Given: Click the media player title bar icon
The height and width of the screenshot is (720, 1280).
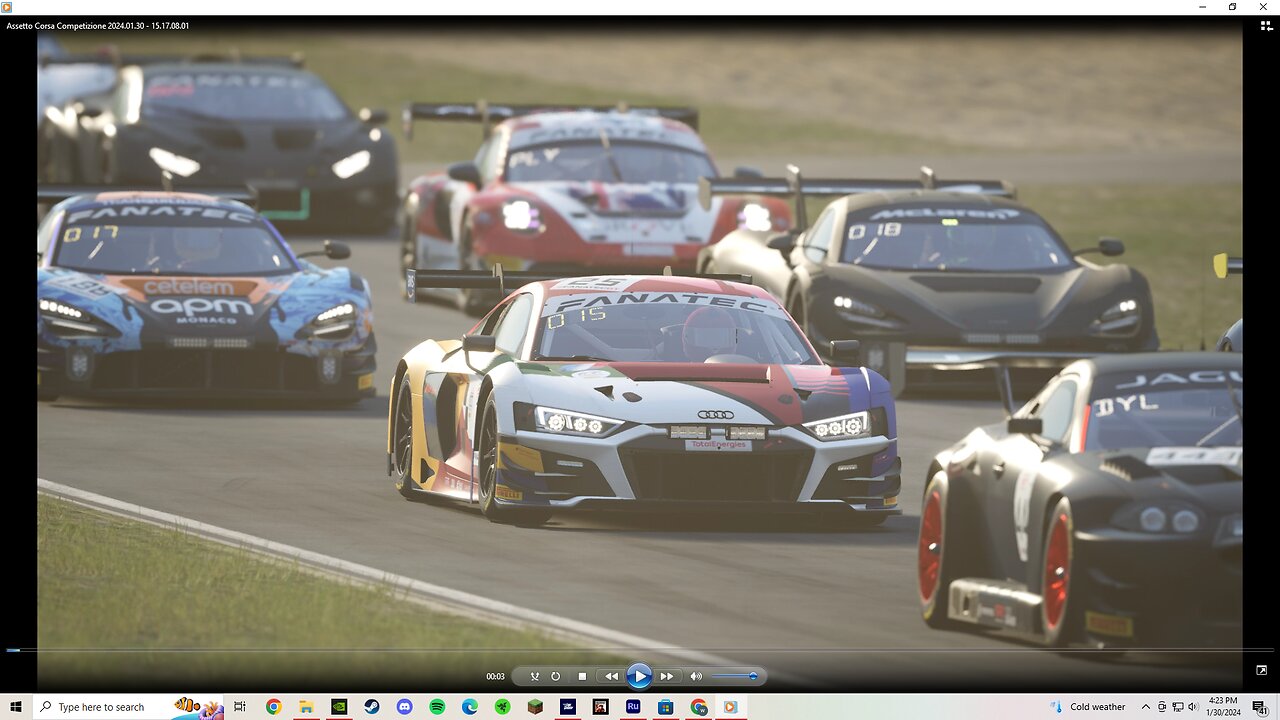Looking at the screenshot, I should (x=7, y=7).
